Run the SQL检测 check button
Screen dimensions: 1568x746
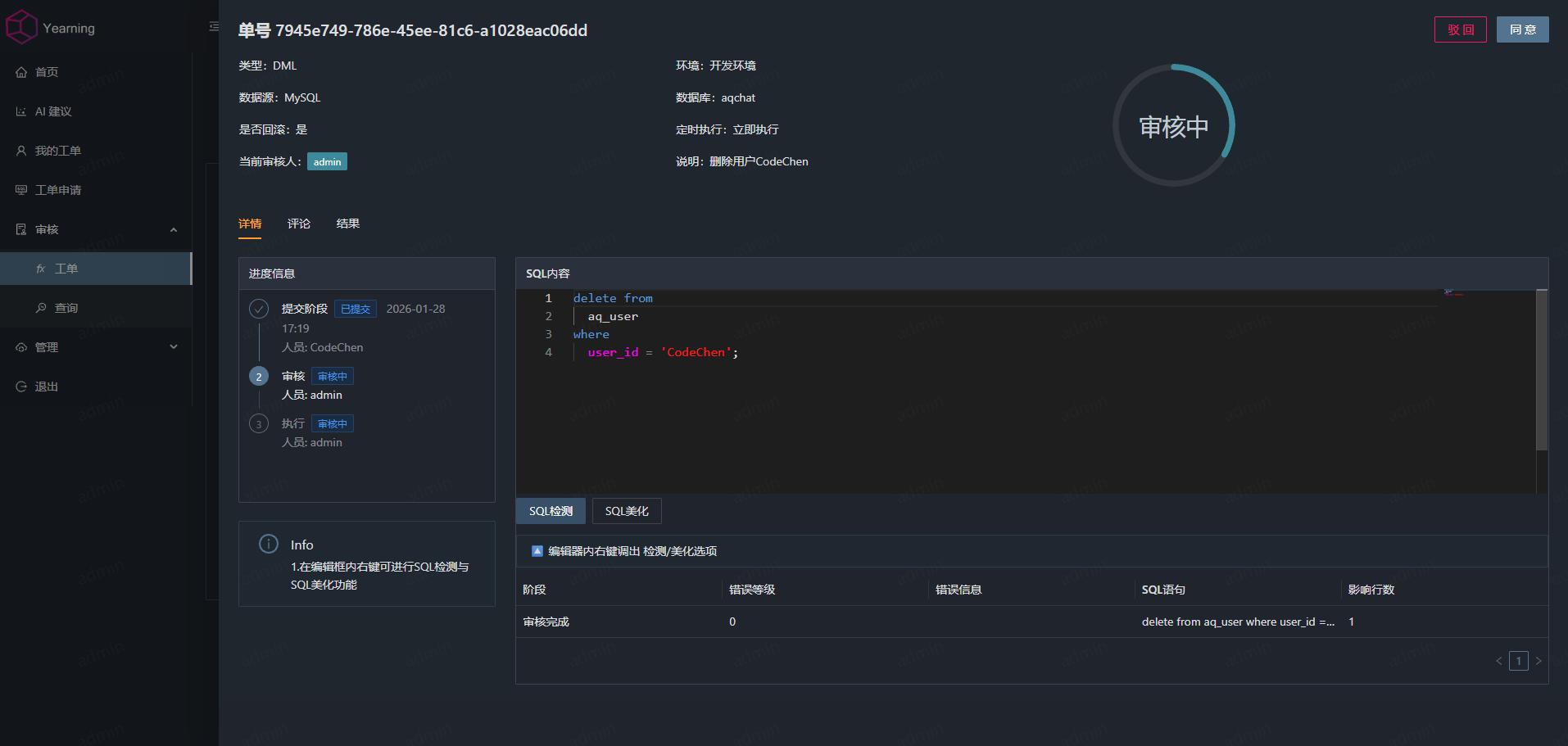coord(551,511)
